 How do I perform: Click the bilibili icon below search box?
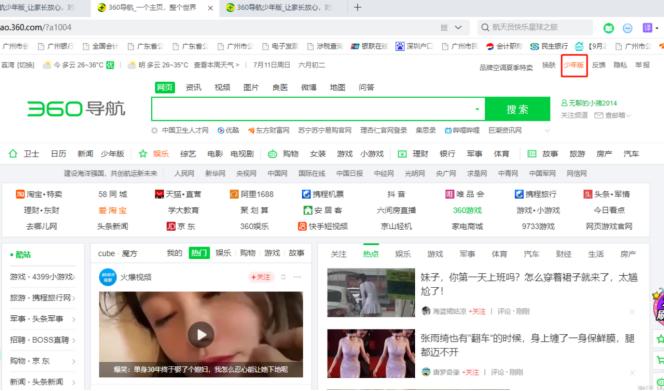click(x=448, y=130)
